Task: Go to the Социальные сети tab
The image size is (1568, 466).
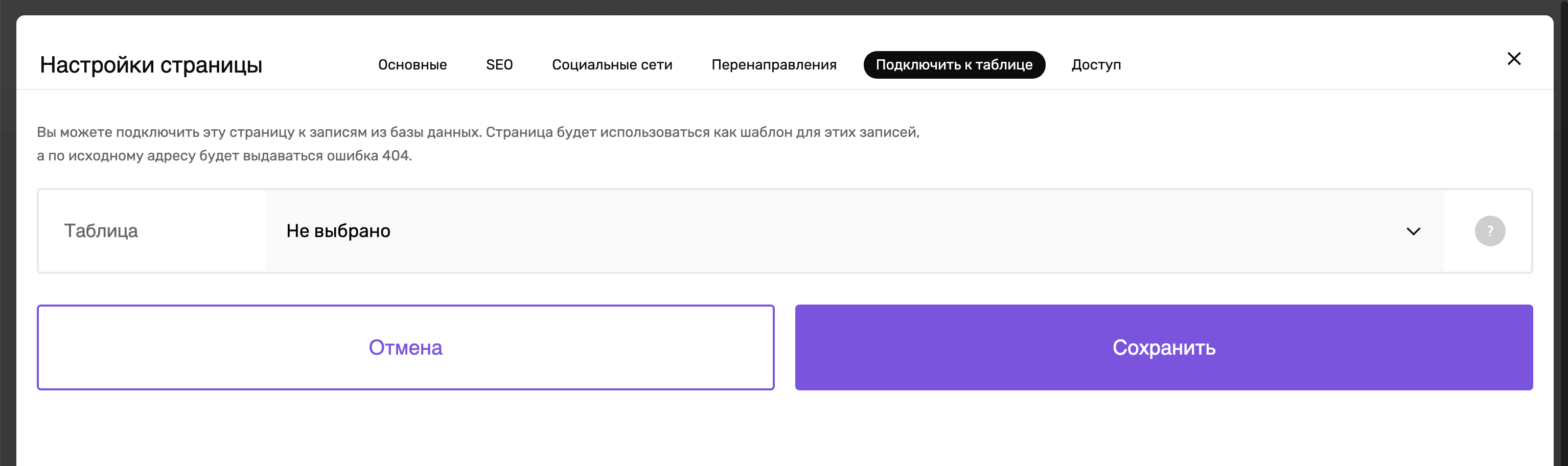Action: [612, 64]
